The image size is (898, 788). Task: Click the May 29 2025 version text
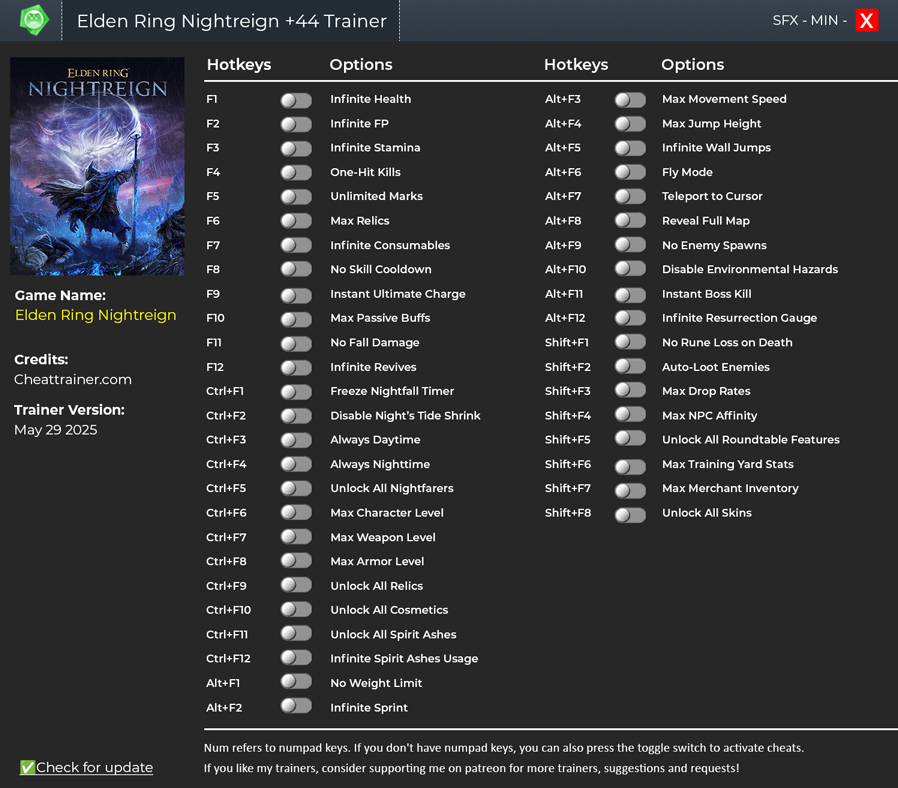56,430
